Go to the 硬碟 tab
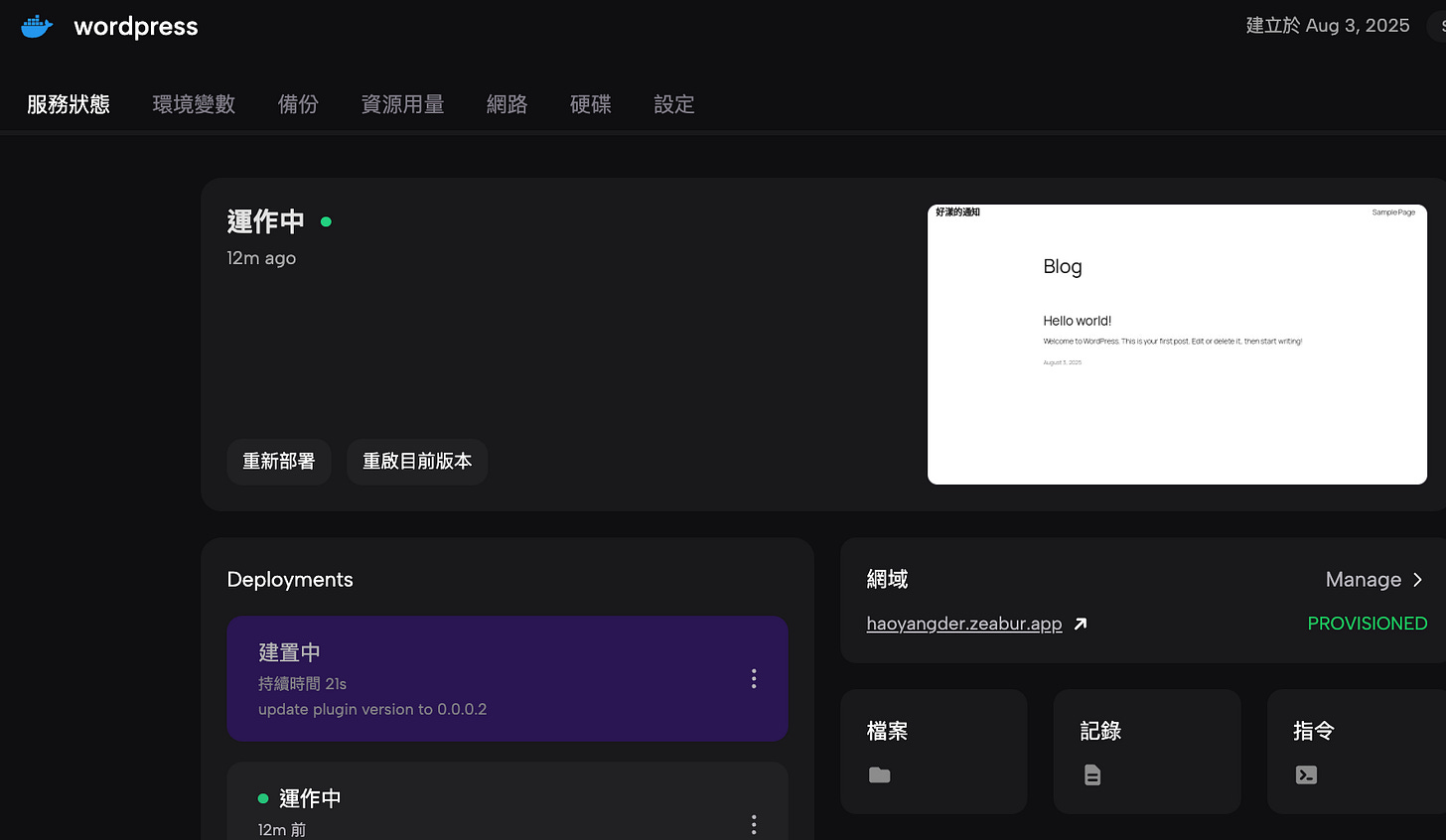The image size is (1446, 840). (590, 104)
